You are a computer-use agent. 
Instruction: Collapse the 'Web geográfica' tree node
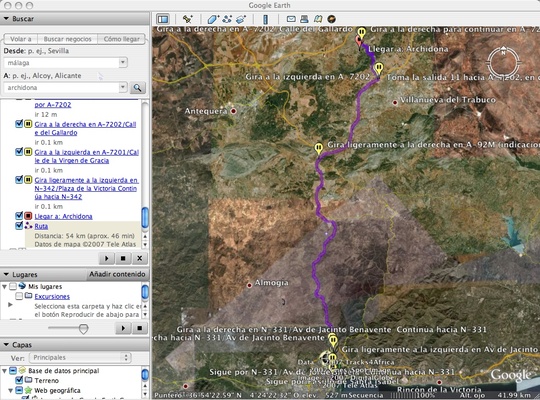(x=11, y=391)
